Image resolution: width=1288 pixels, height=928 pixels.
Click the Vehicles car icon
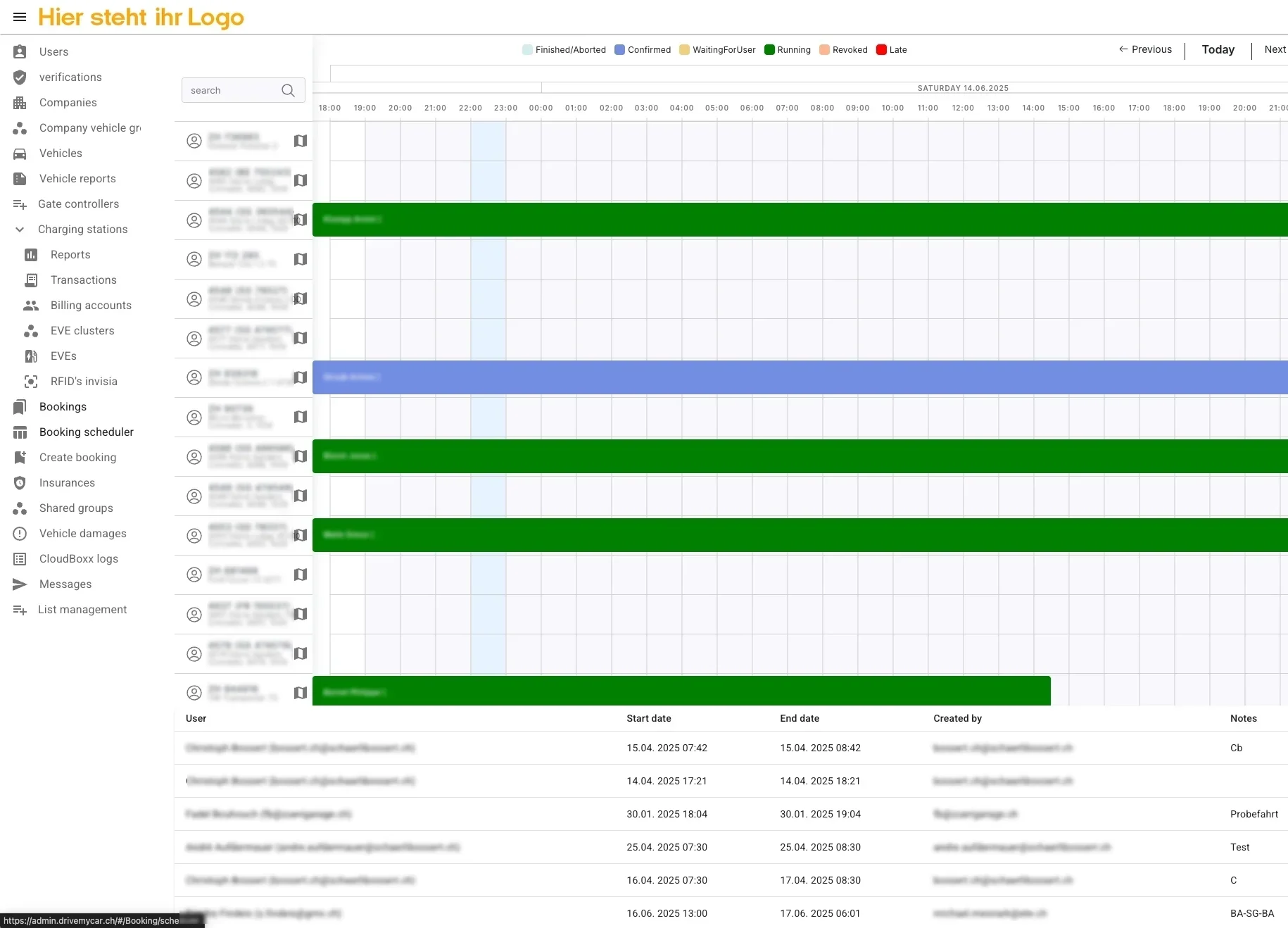20,153
